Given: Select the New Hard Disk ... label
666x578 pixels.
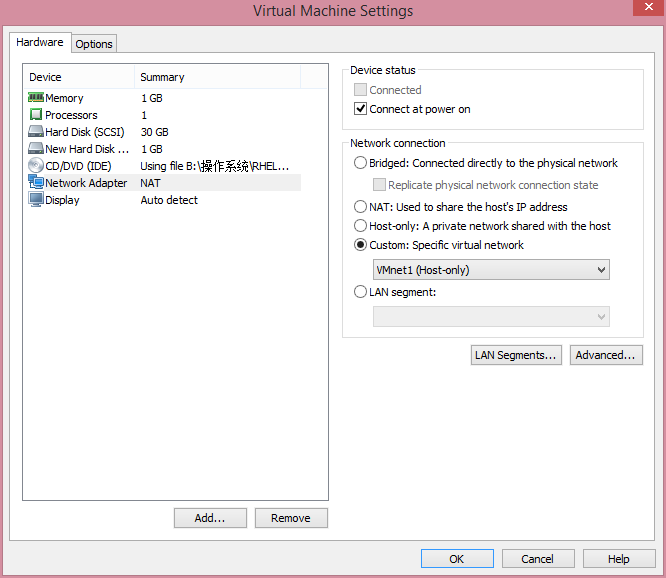Looking at the screenshot, I should [x=87, y=149].
